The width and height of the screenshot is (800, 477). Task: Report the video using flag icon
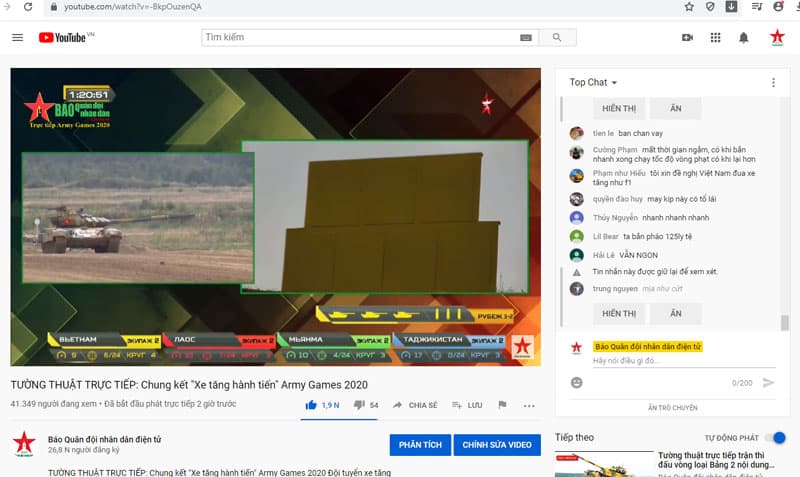pyautogui.click(x=502, y=405)
